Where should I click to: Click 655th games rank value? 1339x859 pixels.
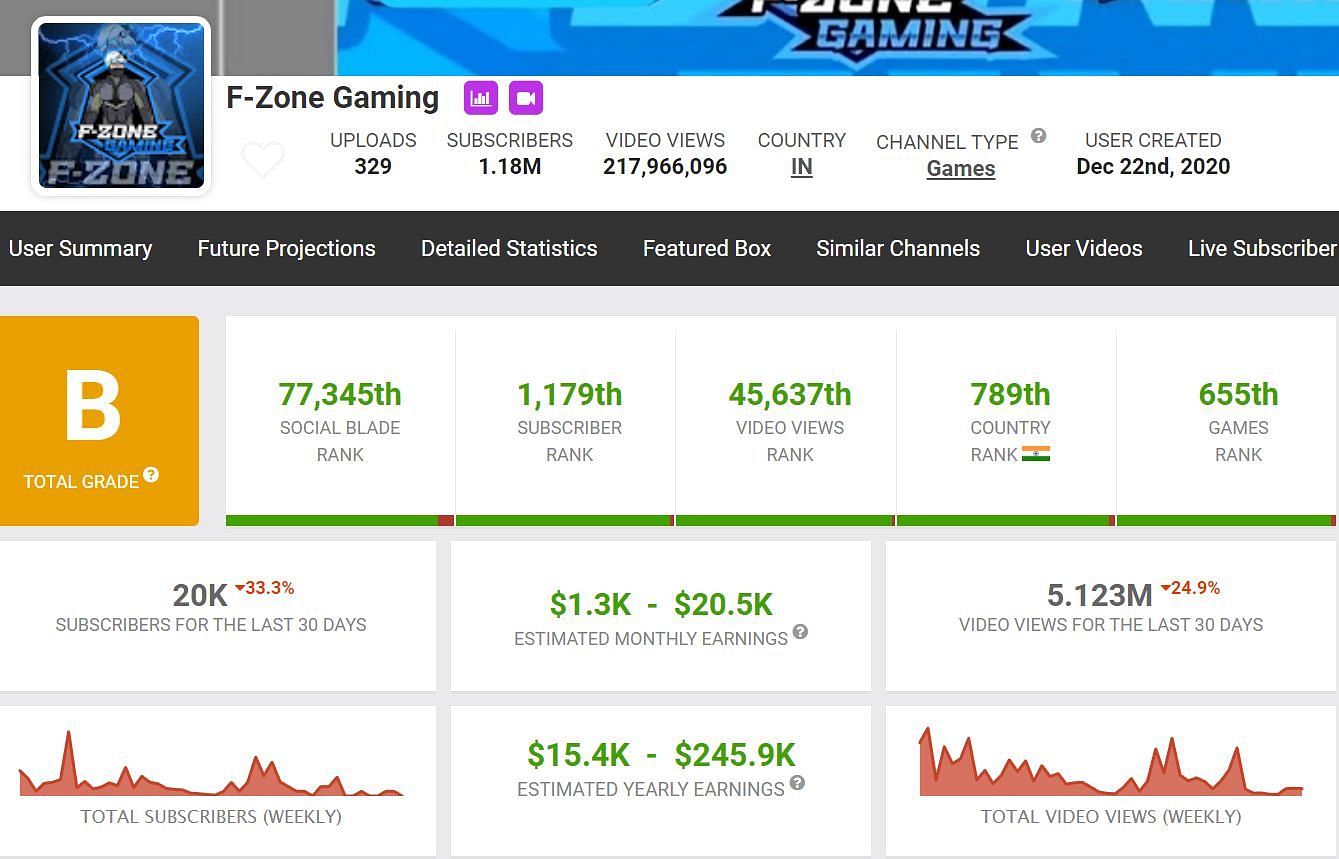click(1238, 394)
